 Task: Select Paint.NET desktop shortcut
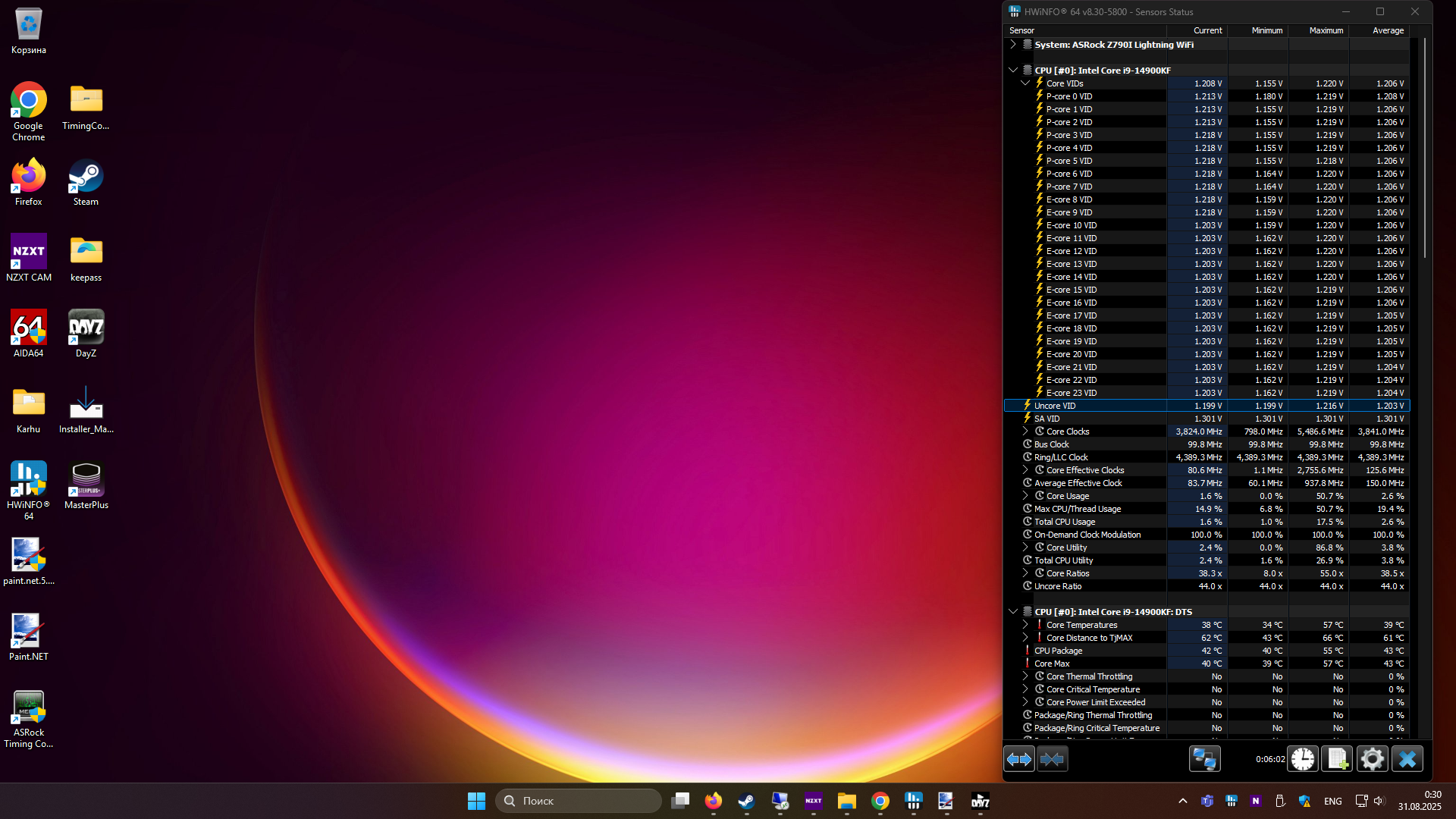coord(29,638)
